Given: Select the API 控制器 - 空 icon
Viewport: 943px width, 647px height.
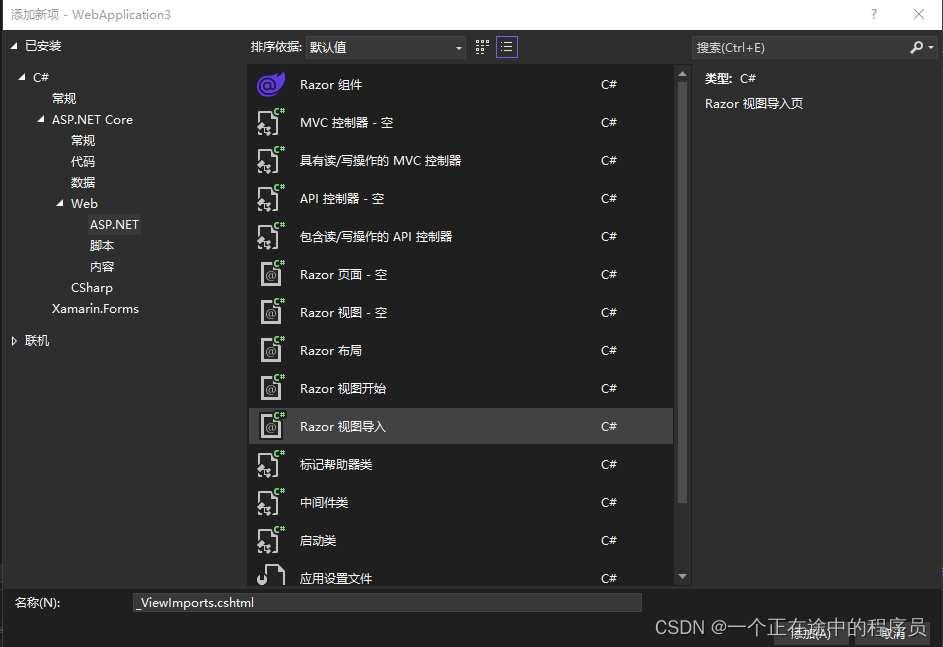Looking at the screenshot, I should (x=271, y=198).
